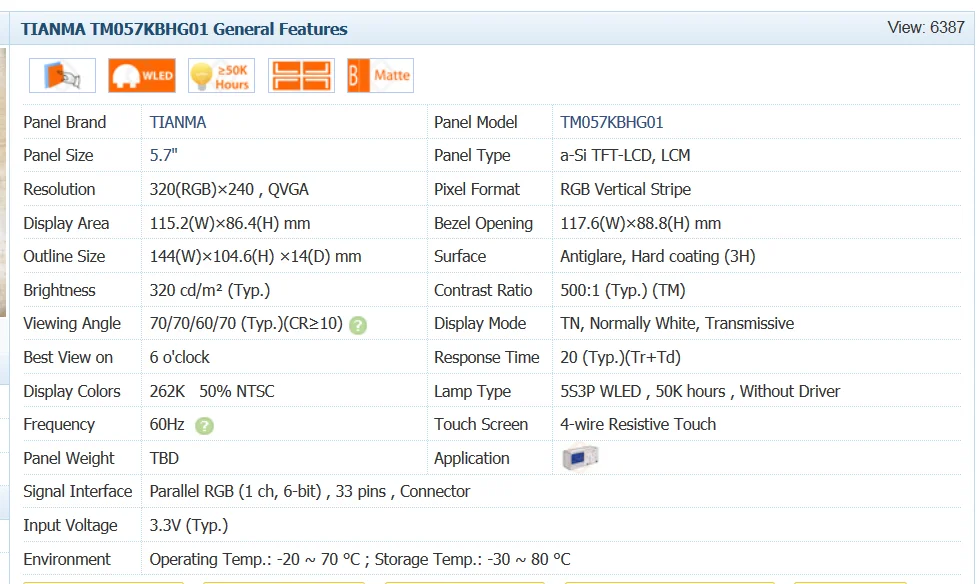Click the TN, Normally White, Transmissive value

(x=677, y=323)
